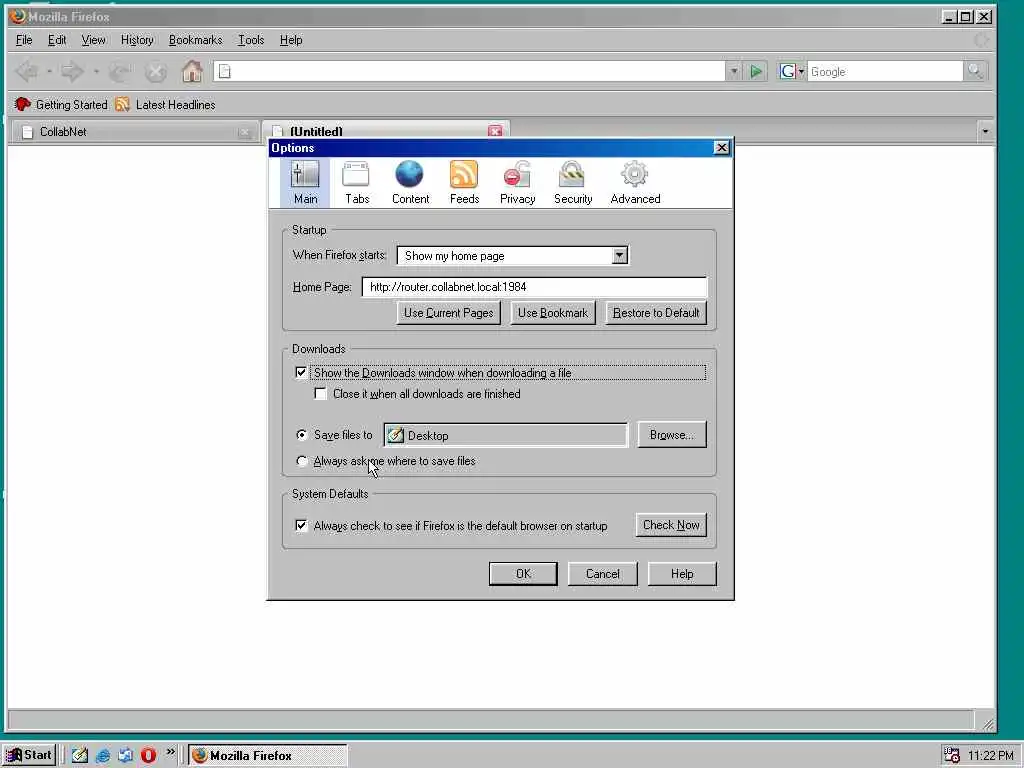1024x768 pixels.
Task: Open the Tools menu
Action: point(251,40)
